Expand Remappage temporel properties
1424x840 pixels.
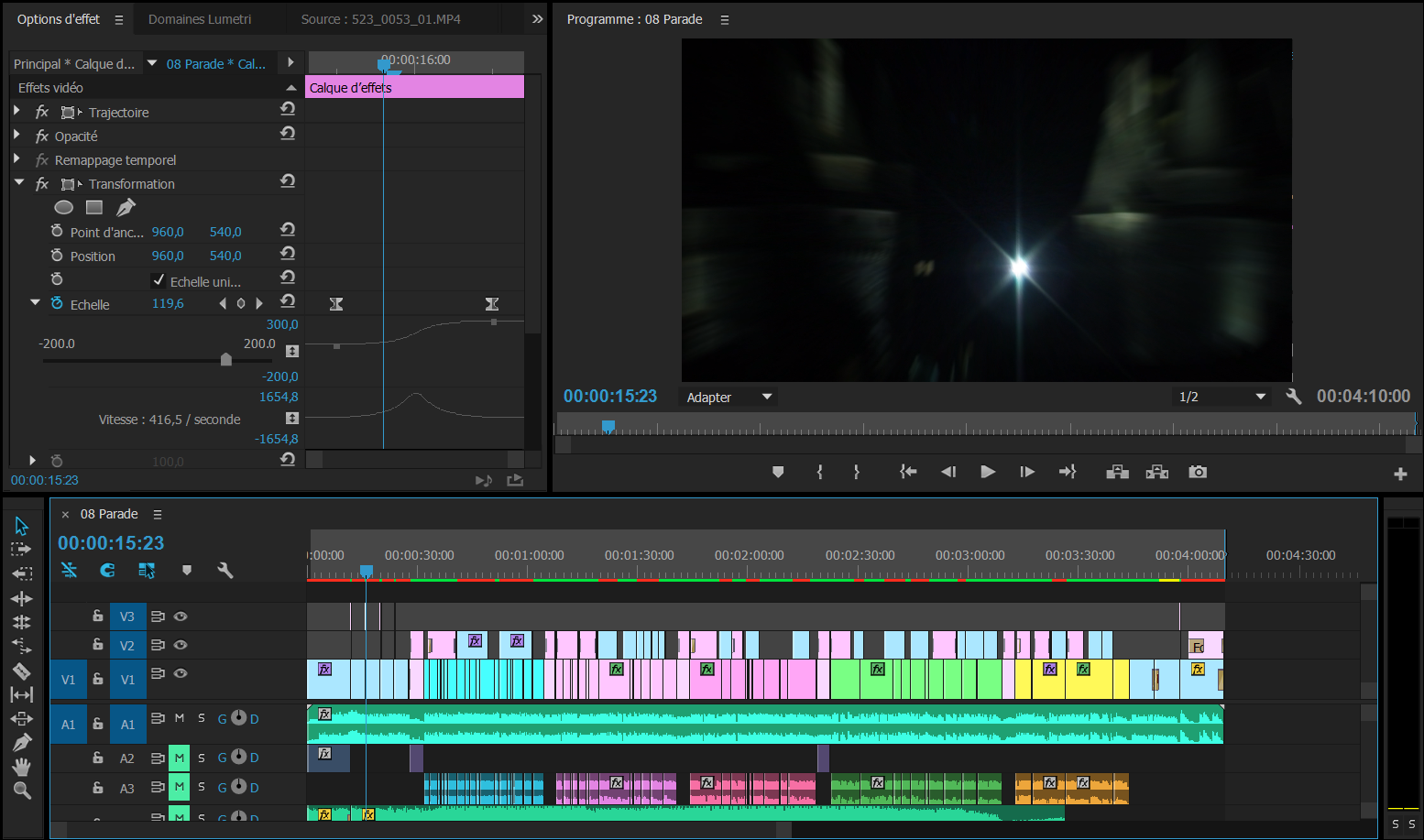[16, 158]
